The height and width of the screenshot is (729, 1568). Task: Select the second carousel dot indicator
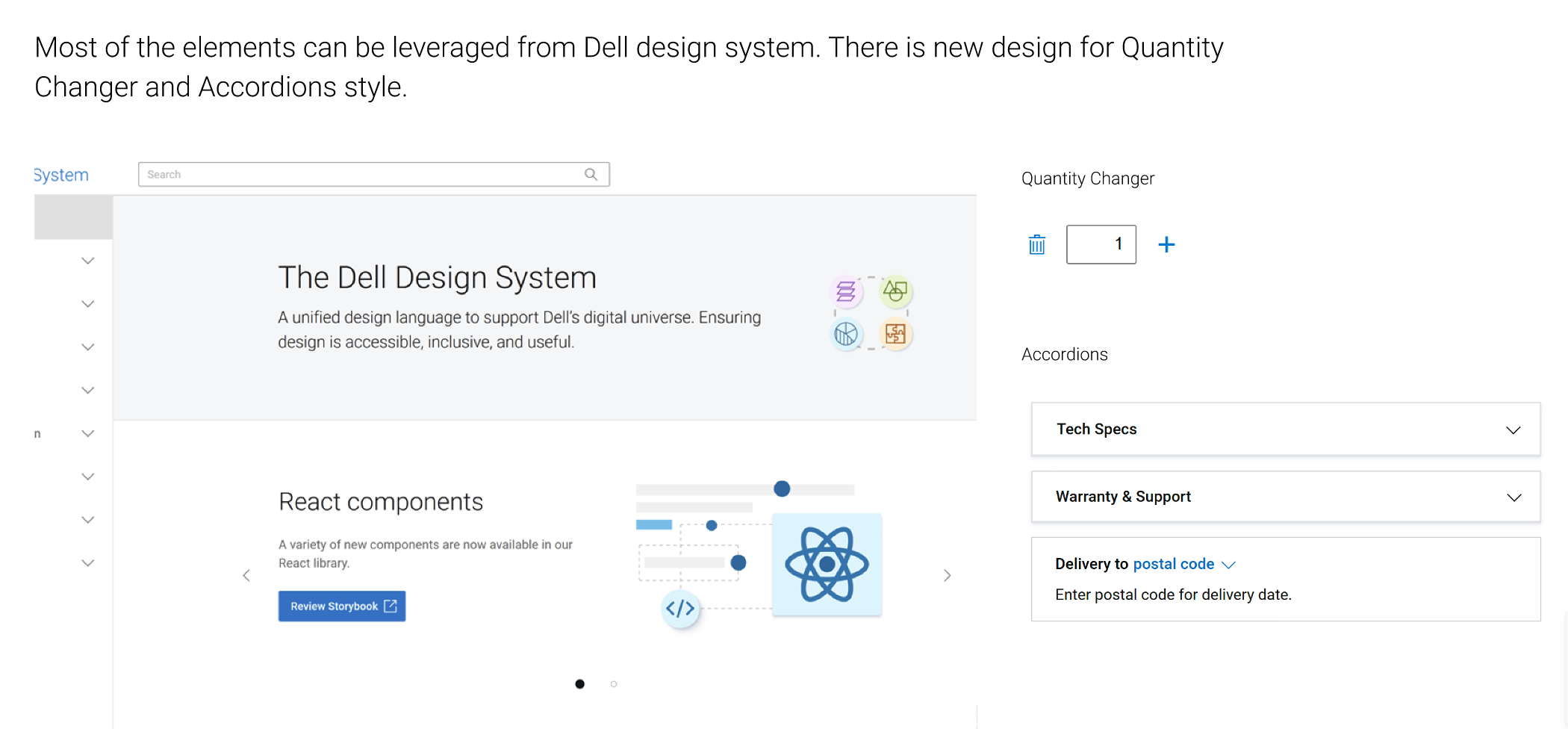pyautogui.click(x=614, y=684)
